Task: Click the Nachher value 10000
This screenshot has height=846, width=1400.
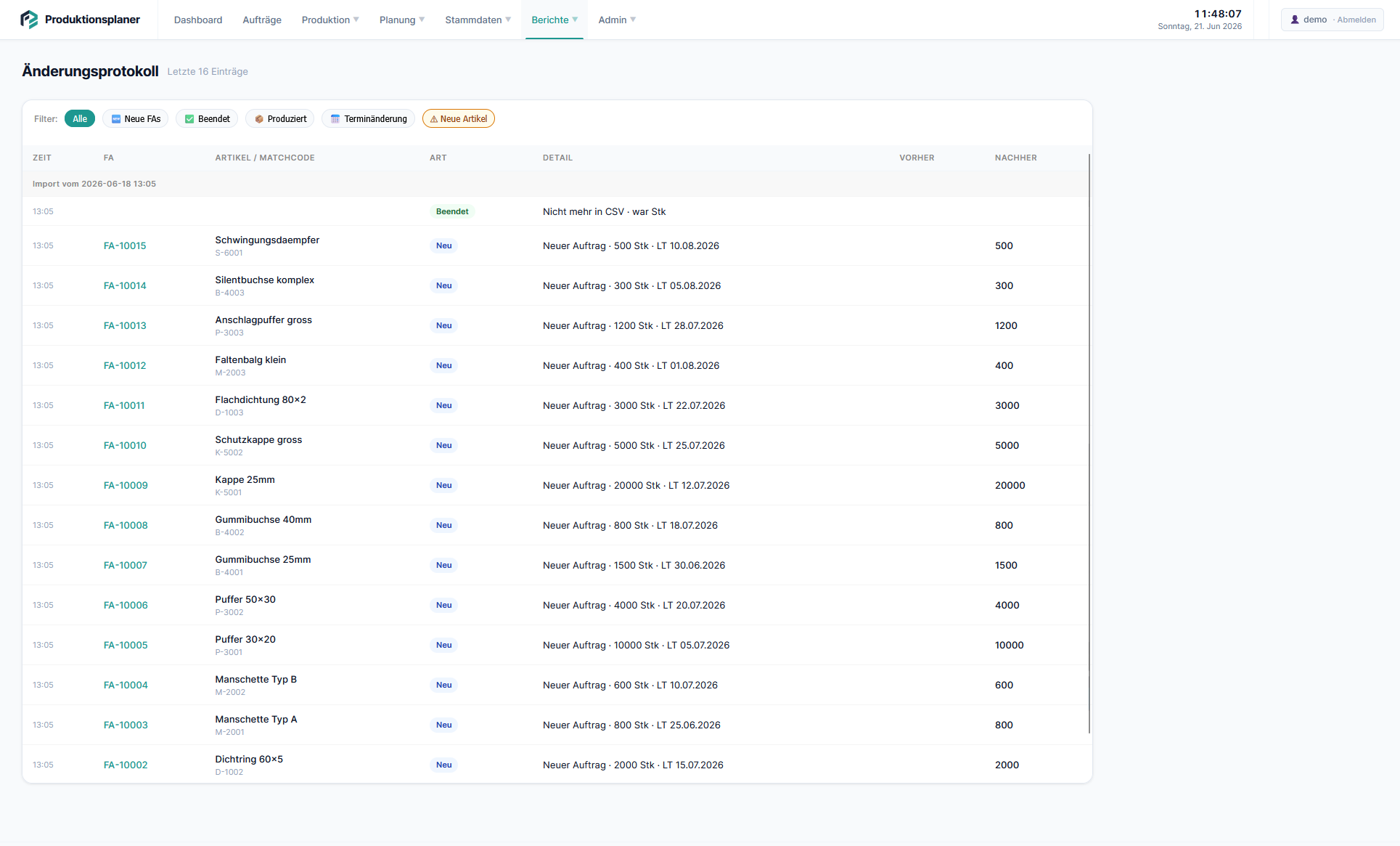Action: 1009,645
